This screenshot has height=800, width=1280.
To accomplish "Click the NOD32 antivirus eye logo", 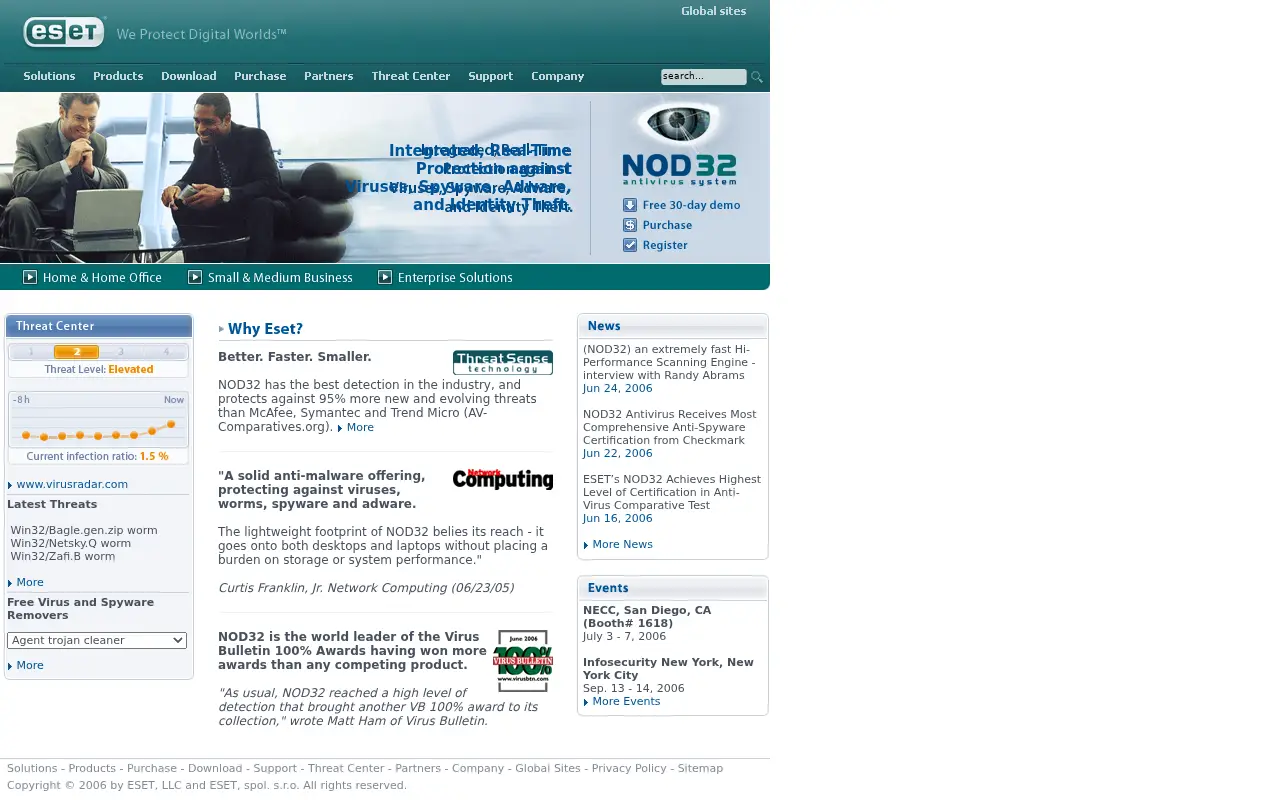I will [x=679, y=143].
